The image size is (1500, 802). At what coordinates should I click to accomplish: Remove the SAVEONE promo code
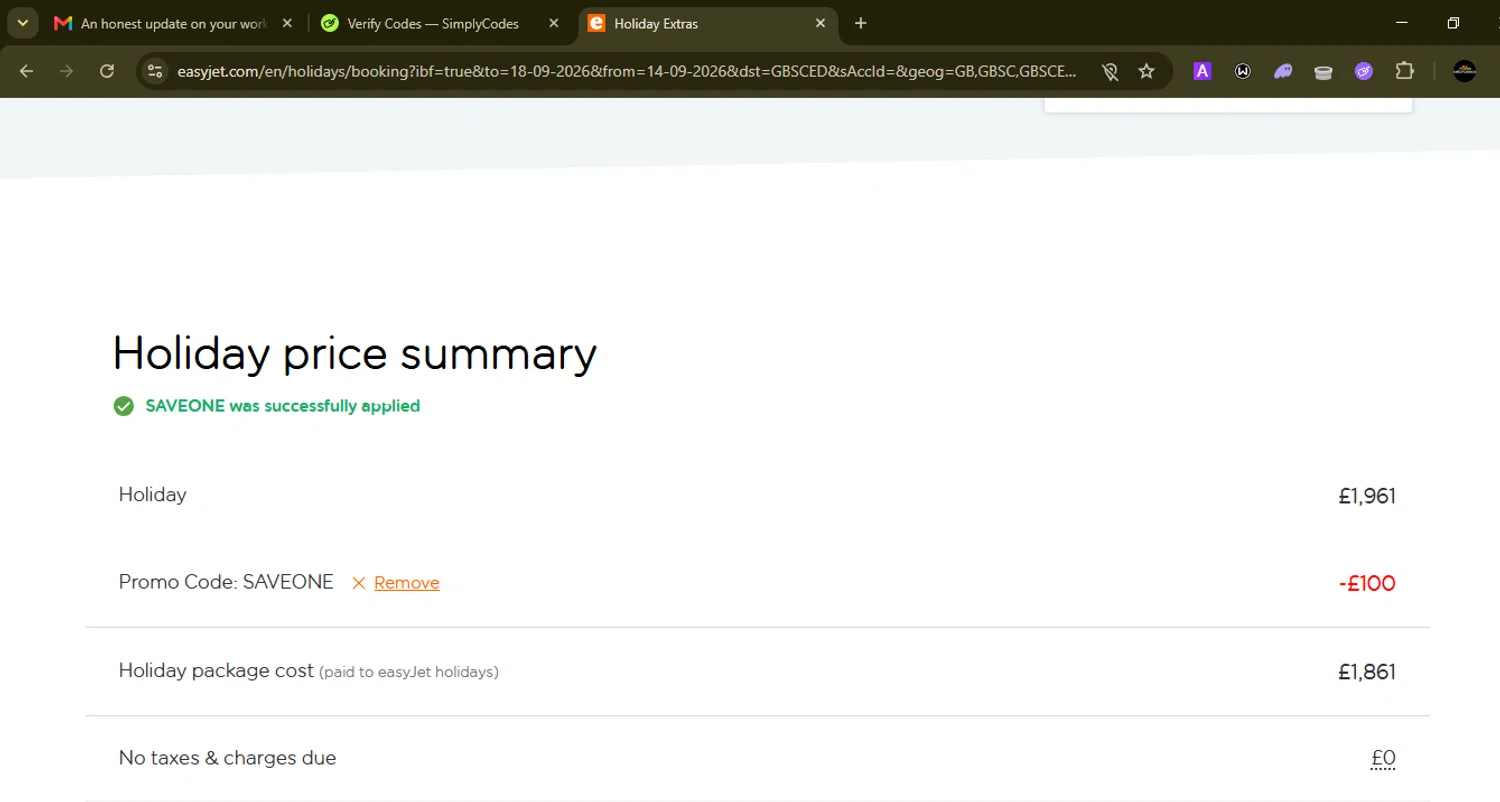click(x=407, y=583)
